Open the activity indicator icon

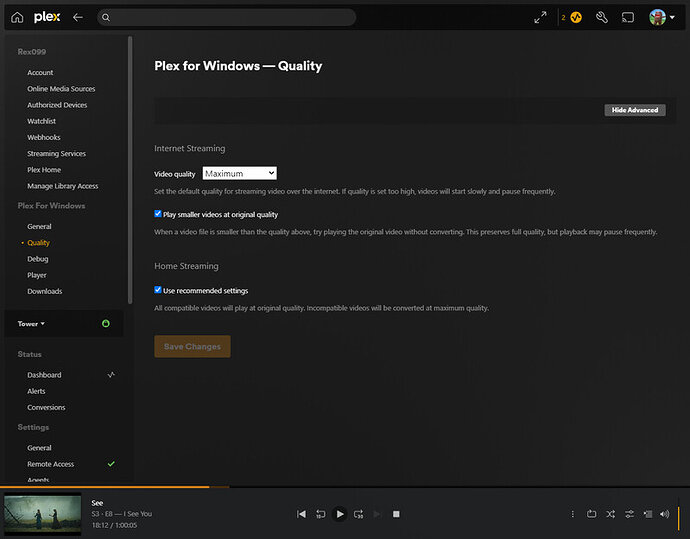(576, 18)
